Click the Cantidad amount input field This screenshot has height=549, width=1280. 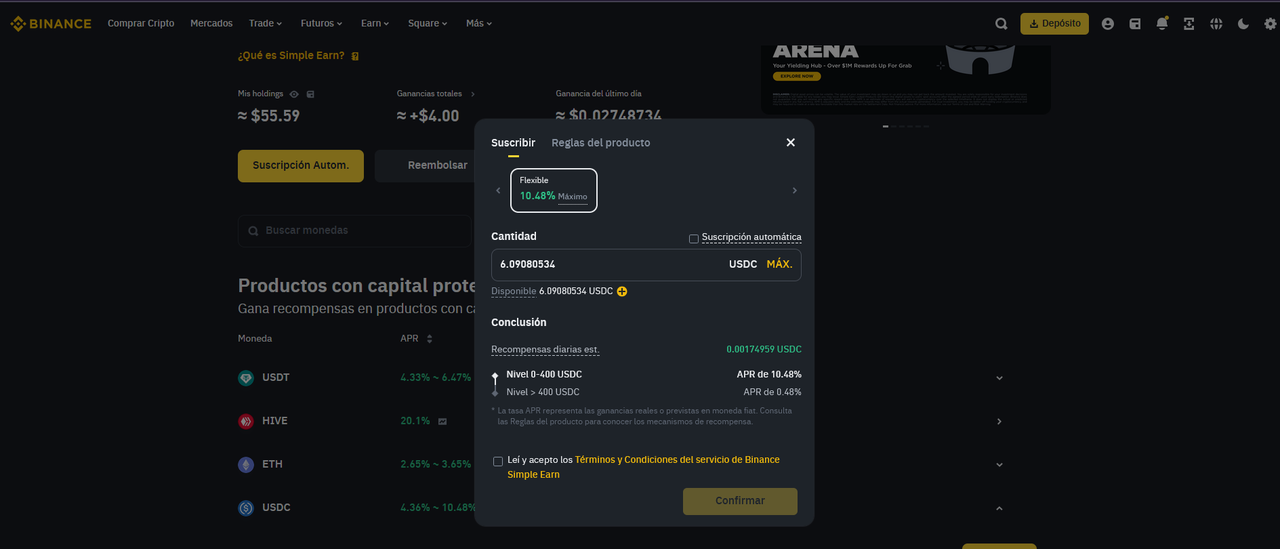[646, 264]
